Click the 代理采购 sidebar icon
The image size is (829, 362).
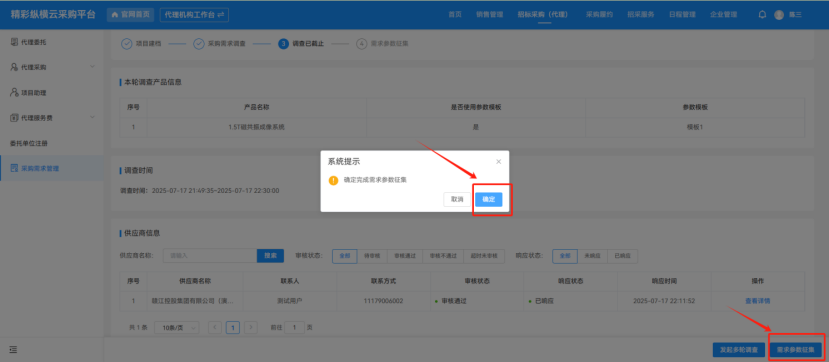click(14, 67)
